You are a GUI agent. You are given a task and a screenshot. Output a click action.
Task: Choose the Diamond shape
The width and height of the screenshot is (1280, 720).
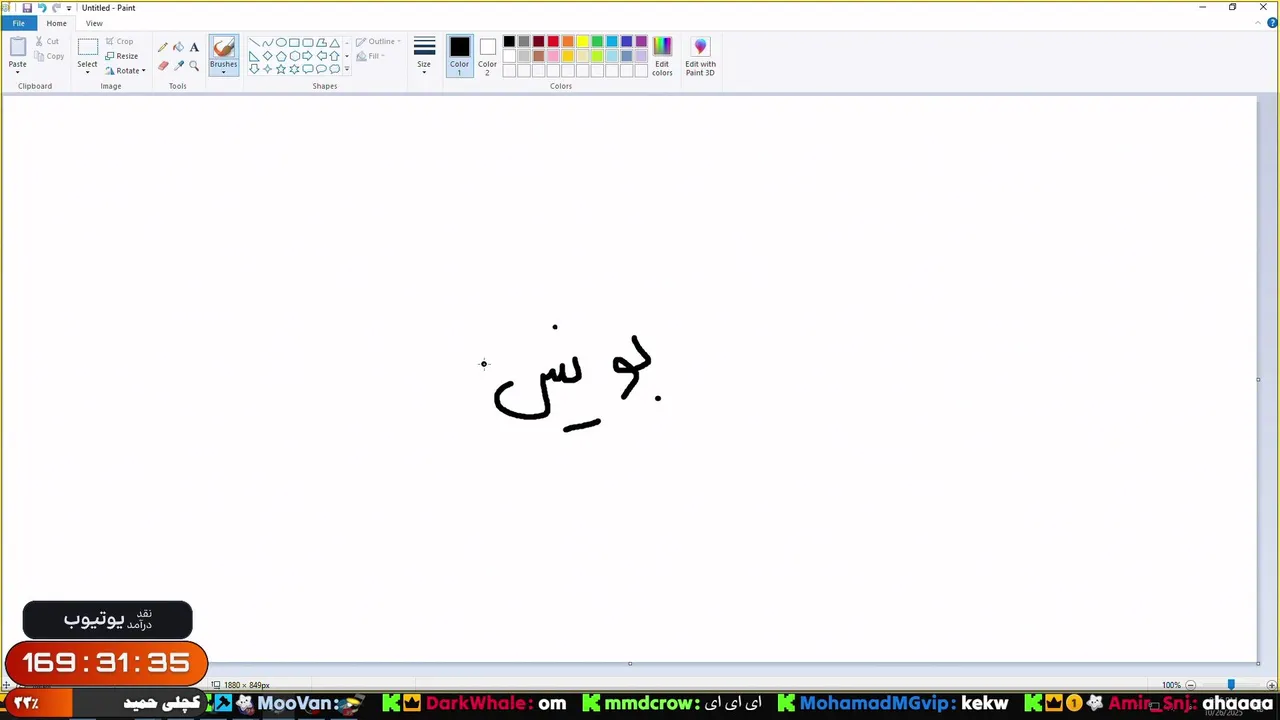pos(267,56)
